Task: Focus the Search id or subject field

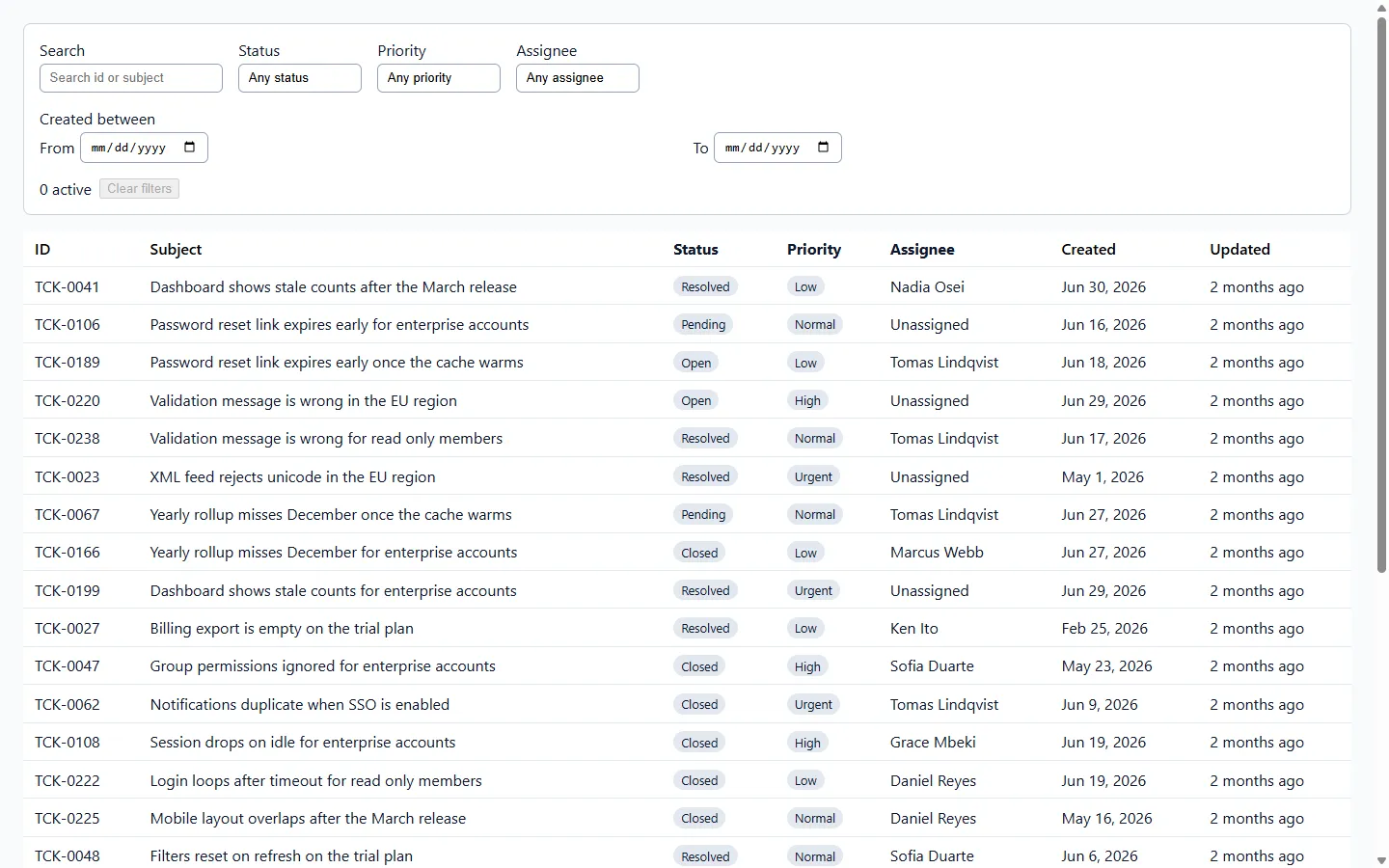Action: (x=131, y=78)
